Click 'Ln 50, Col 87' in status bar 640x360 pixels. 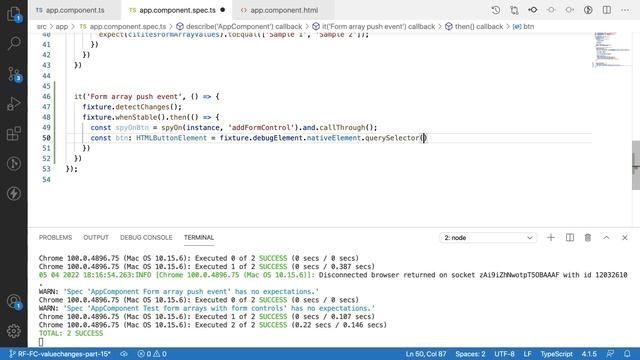point(426,354)
